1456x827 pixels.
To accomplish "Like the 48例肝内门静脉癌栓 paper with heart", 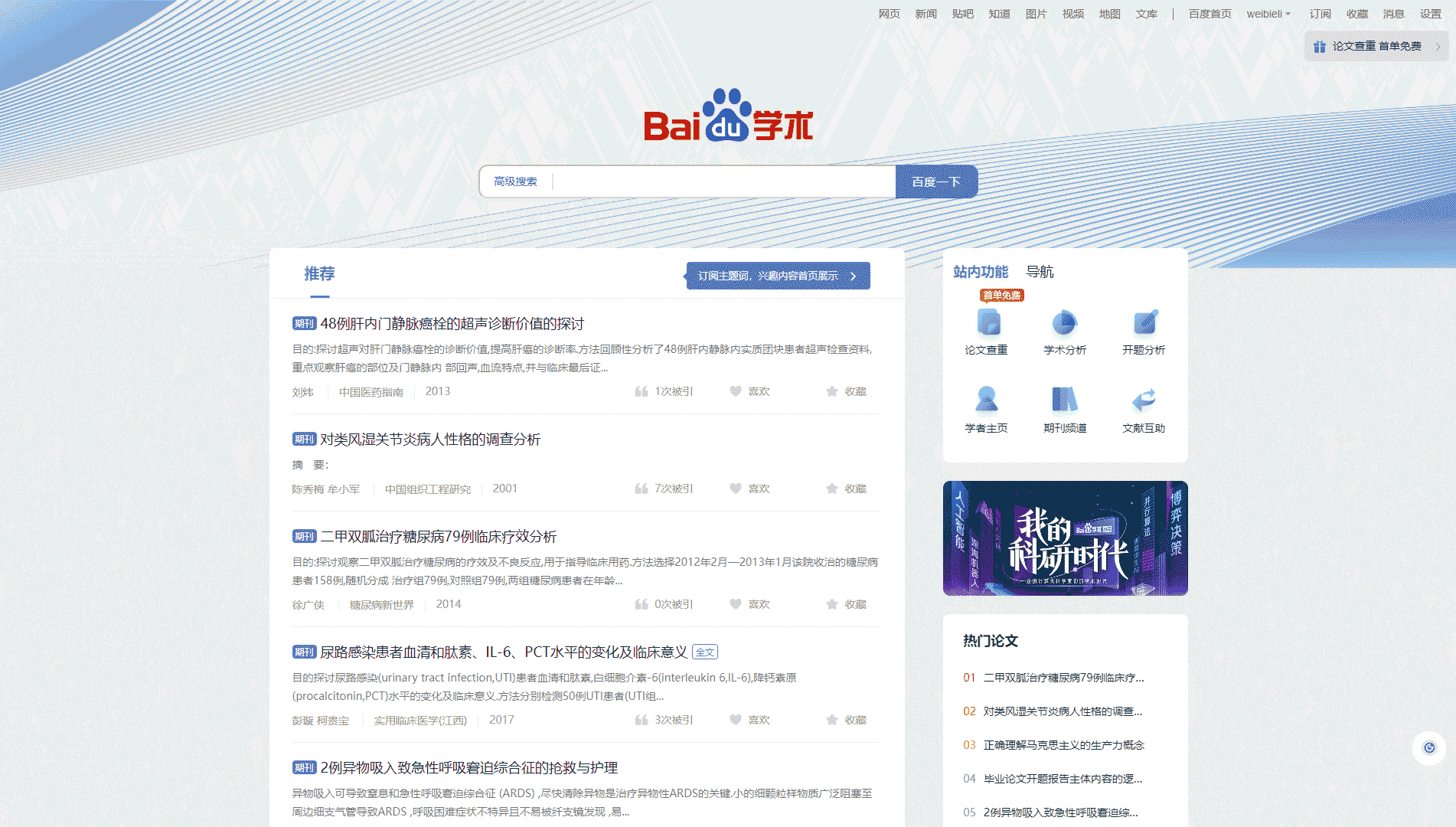I will [735, 391].
